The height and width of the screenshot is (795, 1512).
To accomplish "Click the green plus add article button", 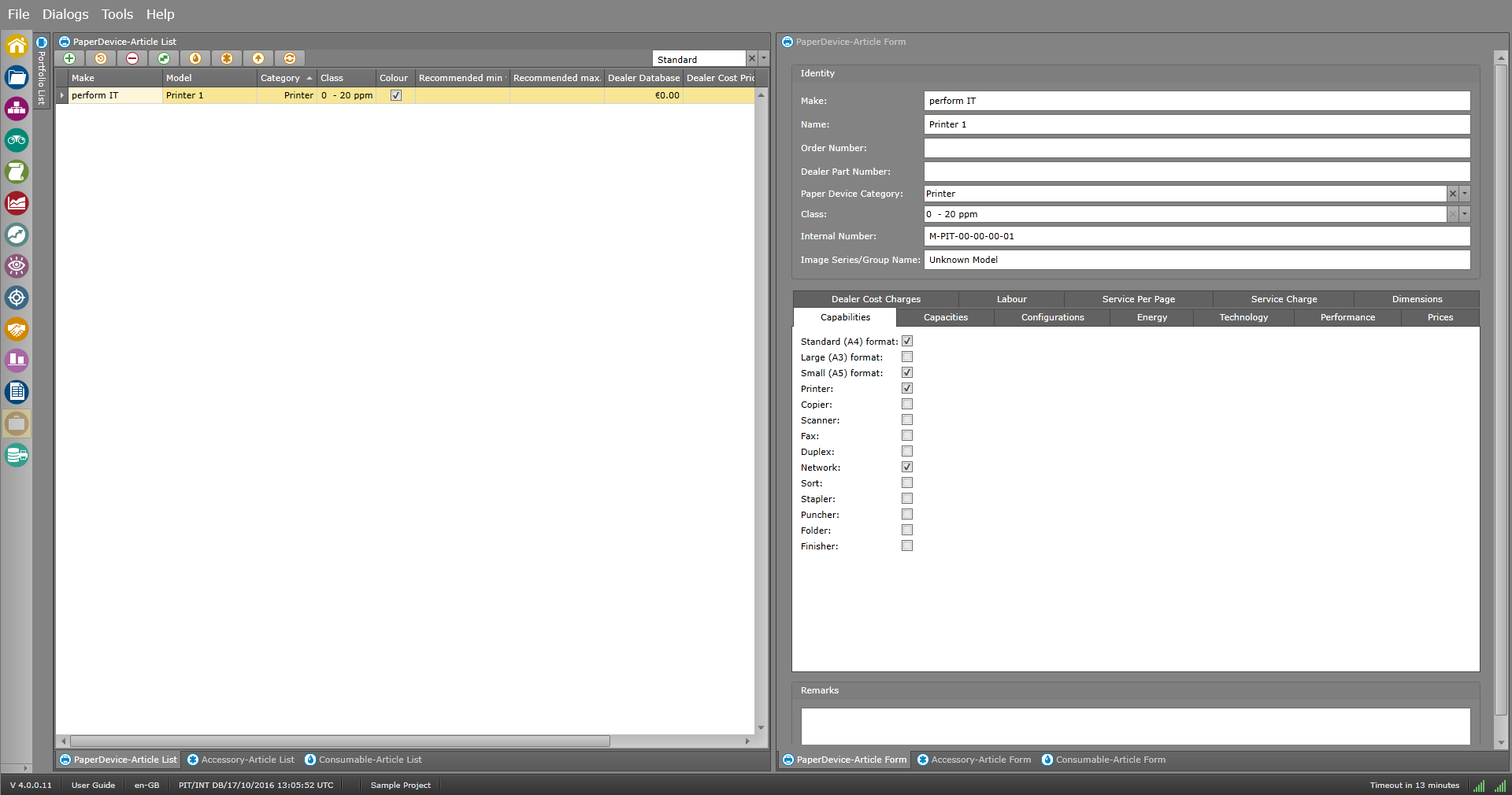I will click(x=69, y=58).
